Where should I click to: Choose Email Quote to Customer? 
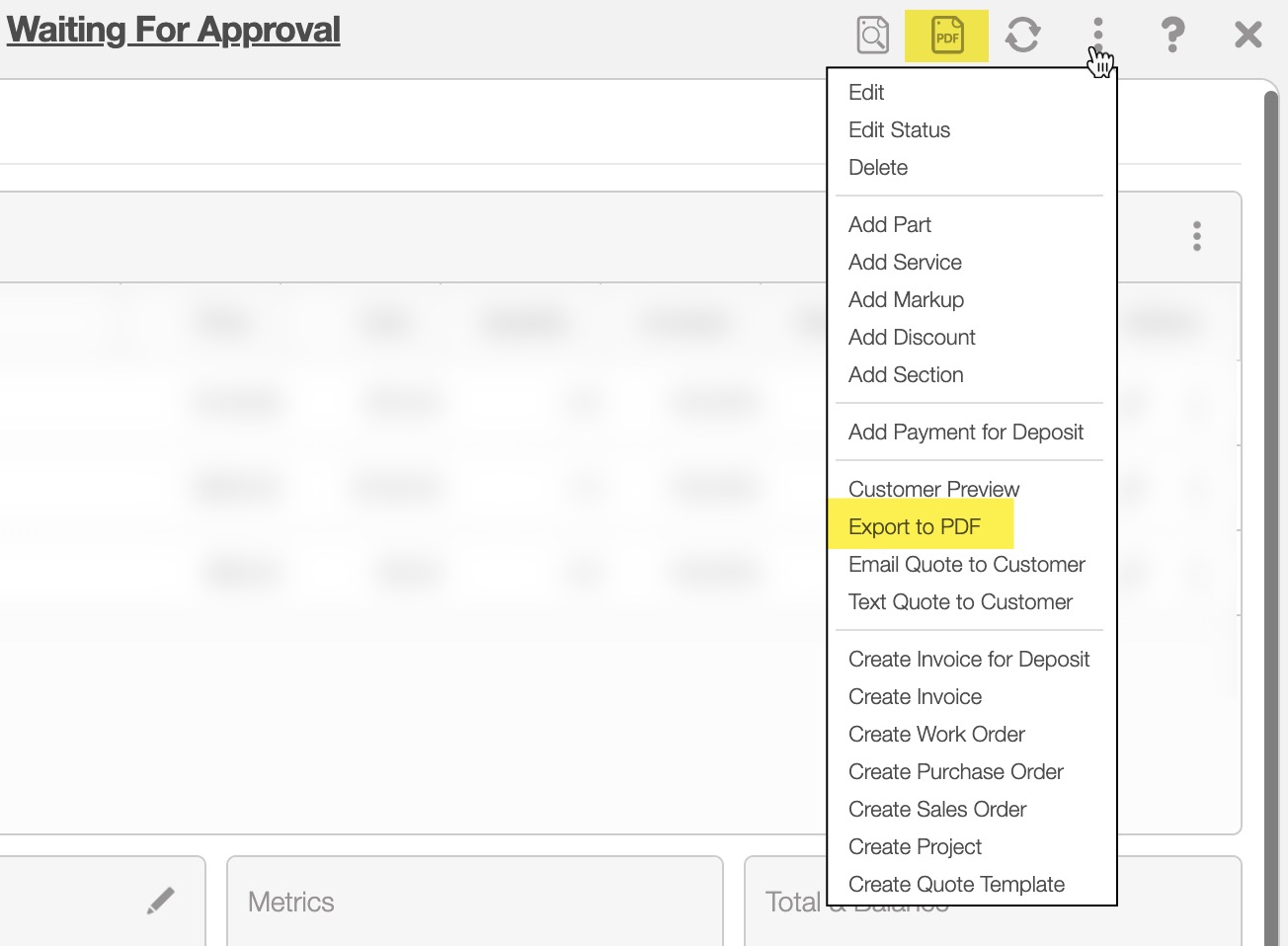tap(966, 565)
